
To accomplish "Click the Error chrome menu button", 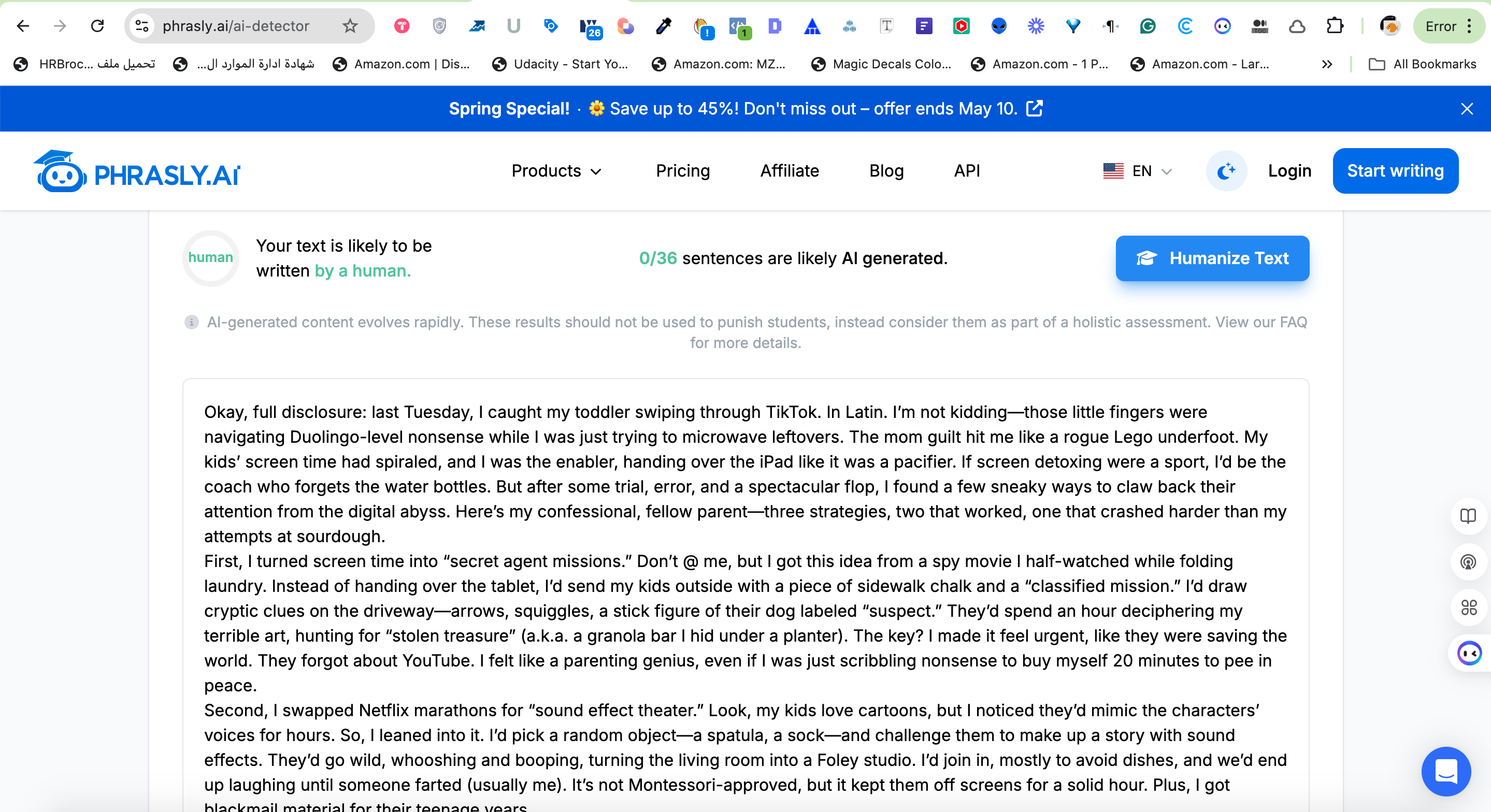I will [x=1449, y=26].
